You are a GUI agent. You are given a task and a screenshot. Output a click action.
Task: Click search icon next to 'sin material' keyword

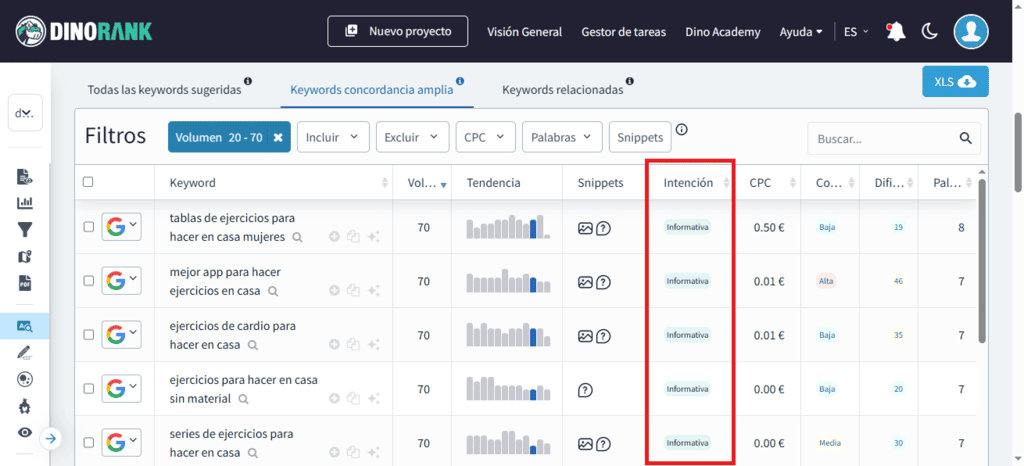coord(243,398)
